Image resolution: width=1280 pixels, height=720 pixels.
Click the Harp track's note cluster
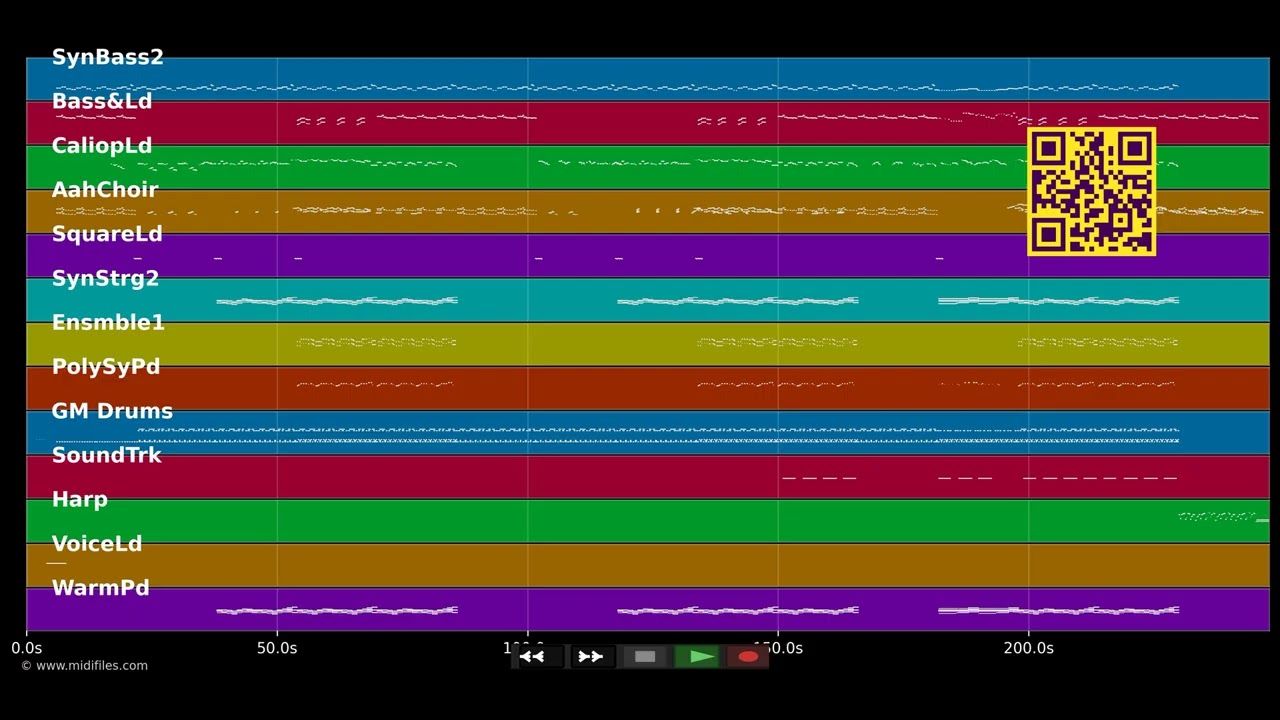click(1223, 518)
